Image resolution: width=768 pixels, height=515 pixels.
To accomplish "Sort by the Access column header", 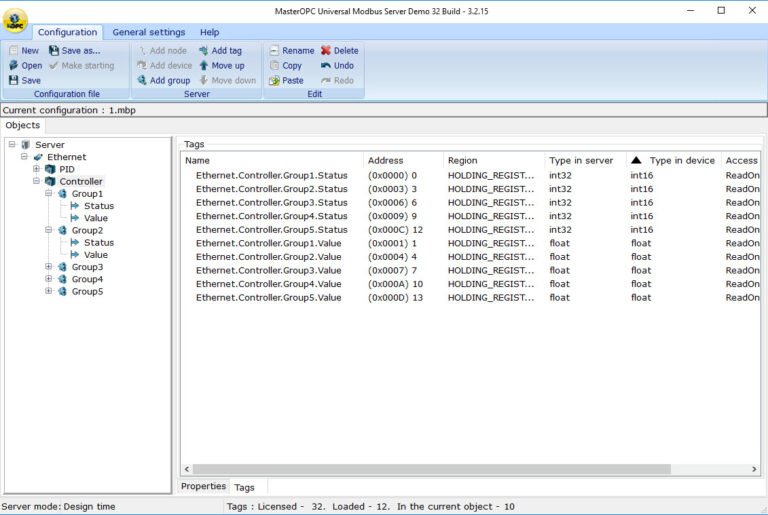I will coord(741,160).
